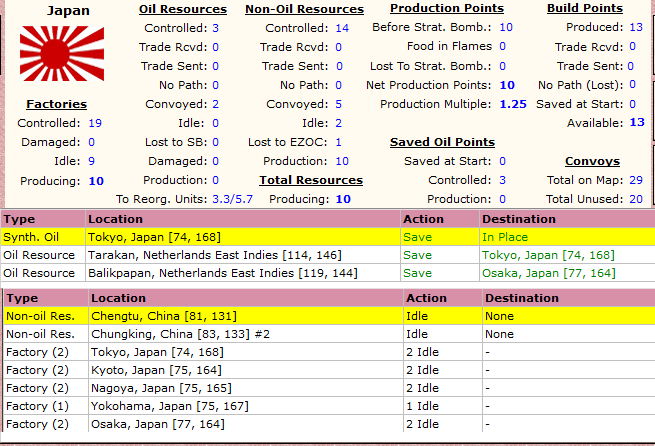655x446 pixels.
Task: Click the Japan rising sun flag
Action: pos(62,53)
